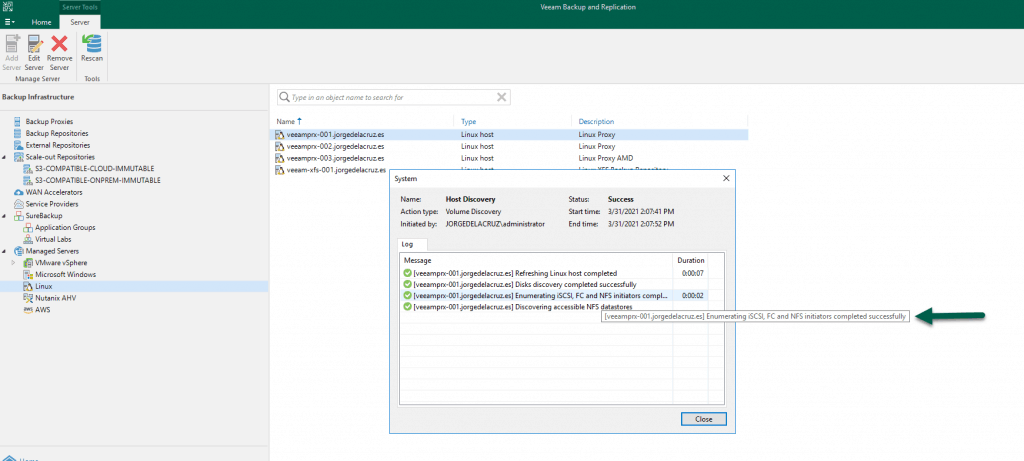Click the Close button in System dialog
The height and width of the screenshot is (461, 1024).
(x=703, y=419)
